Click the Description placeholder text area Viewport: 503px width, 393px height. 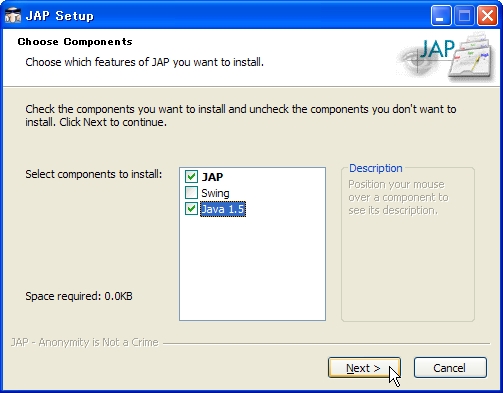(x=398, y=197)
